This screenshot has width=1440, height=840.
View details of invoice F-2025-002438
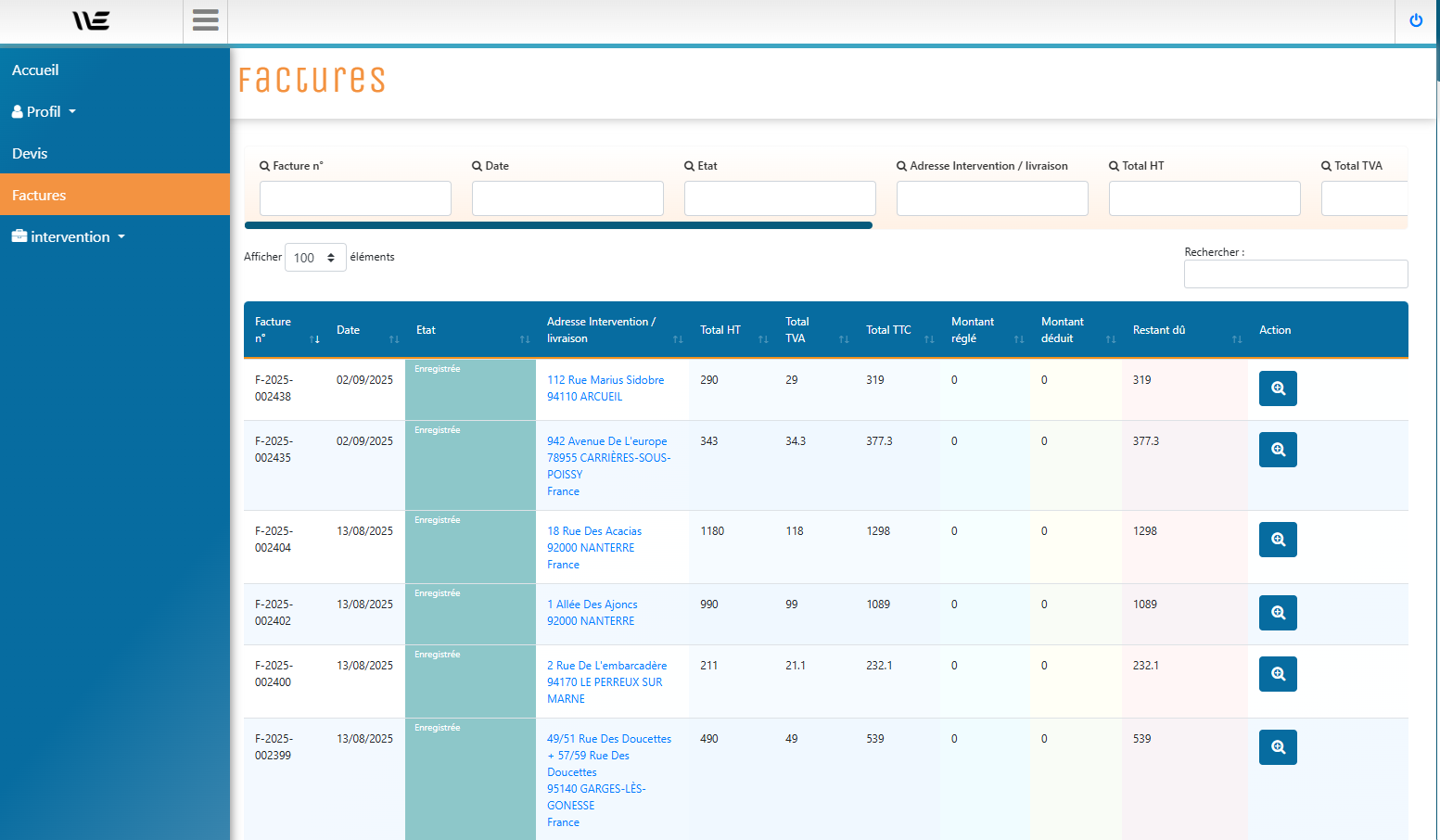[x=1277, y=388]
